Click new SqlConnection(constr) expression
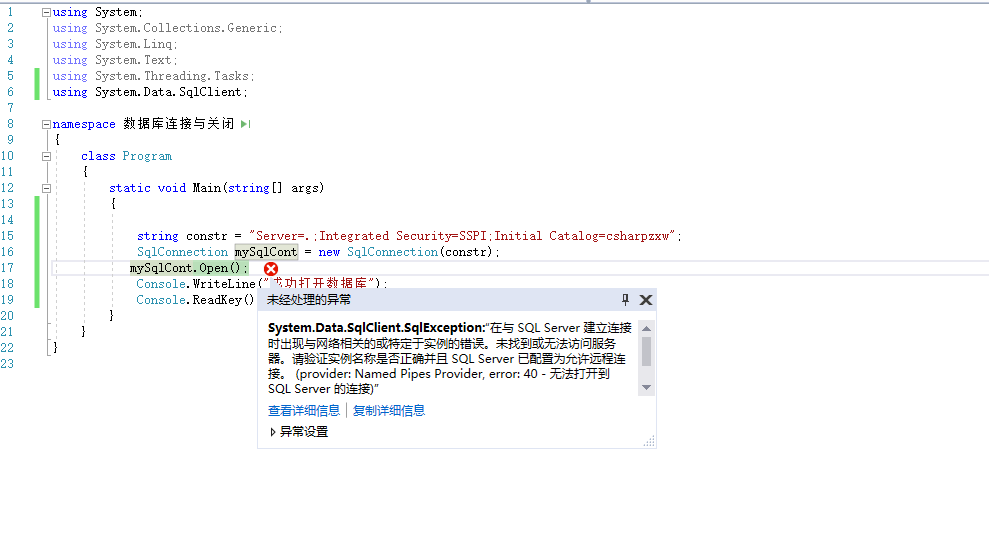The width and height of the screenshot is (989, 551). click(405, 252)
